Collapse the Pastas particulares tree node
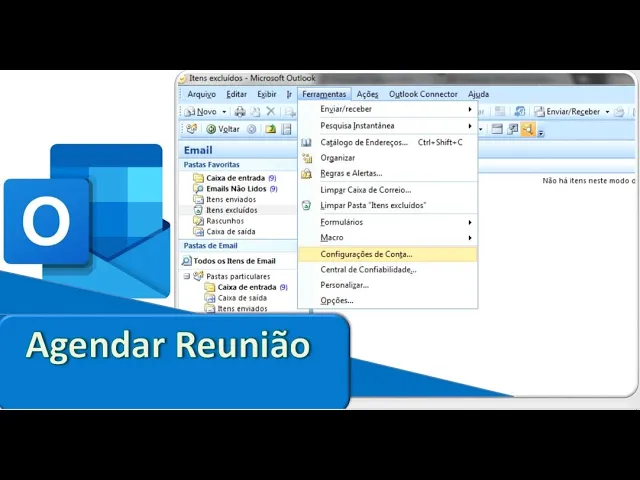This screenshot has height=480, width=640. tap(187, 276)
